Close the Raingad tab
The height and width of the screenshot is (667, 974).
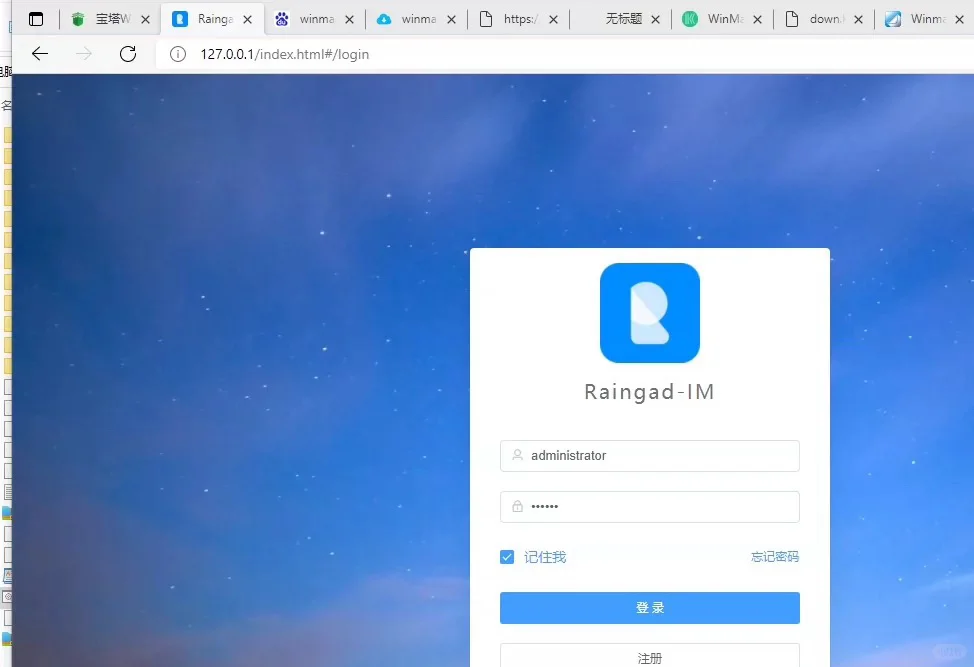tap(247, 20)
